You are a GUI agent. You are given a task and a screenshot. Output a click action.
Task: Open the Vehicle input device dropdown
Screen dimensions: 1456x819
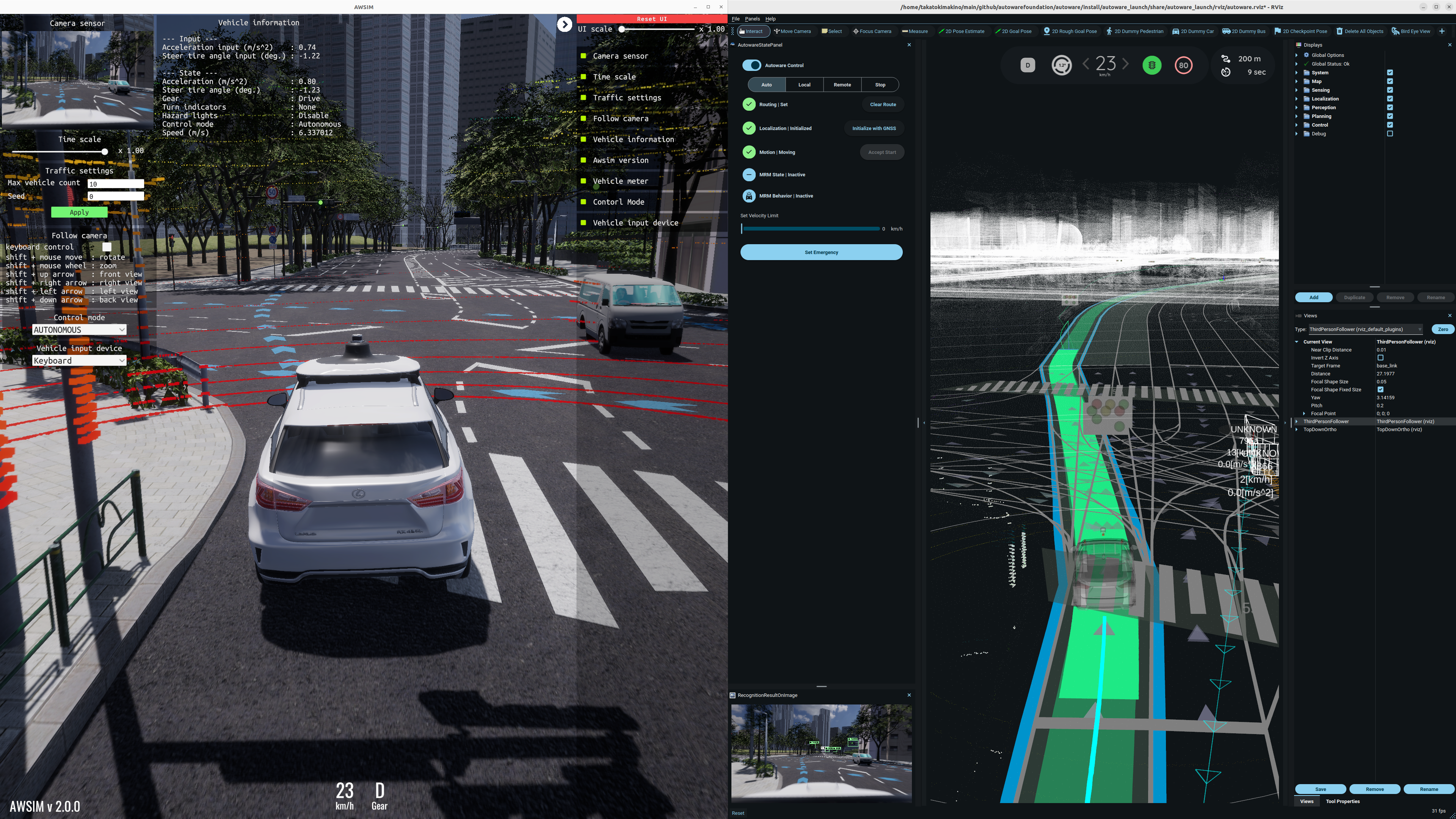[x=79, y=361]
